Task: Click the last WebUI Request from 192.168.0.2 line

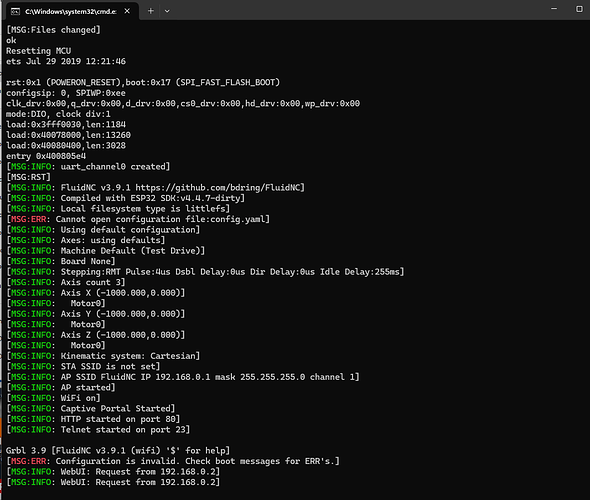Action: tap(113, 482)
